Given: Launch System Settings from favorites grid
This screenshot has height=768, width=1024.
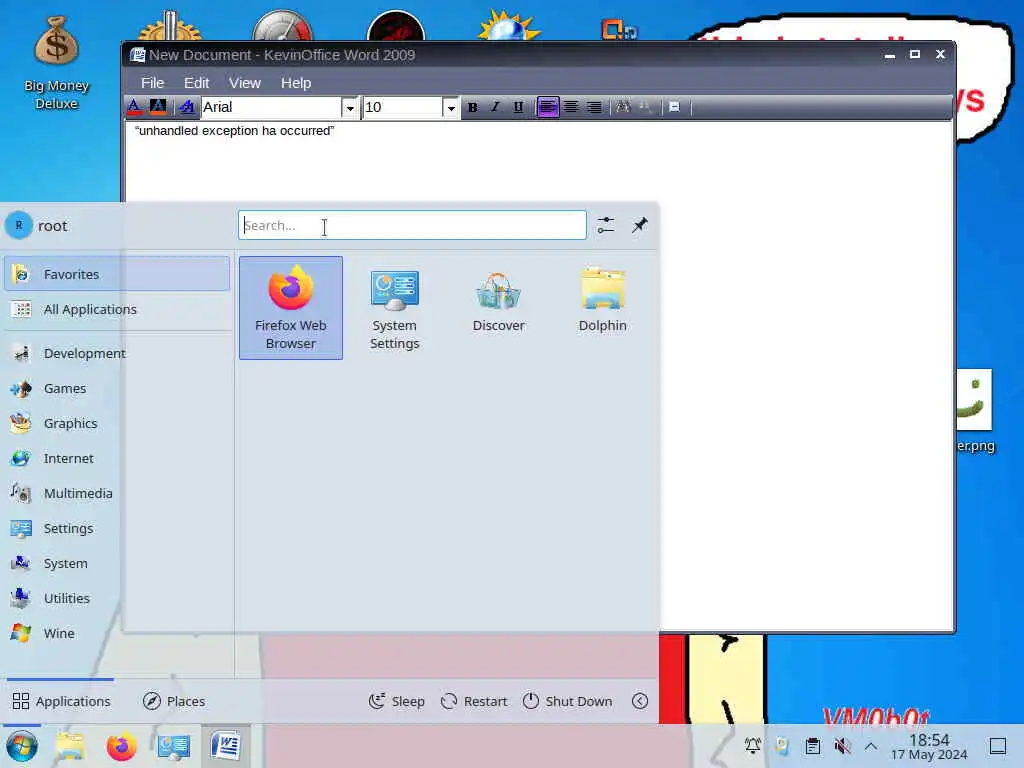Looking at the screenshot, I should pos(394,308).
